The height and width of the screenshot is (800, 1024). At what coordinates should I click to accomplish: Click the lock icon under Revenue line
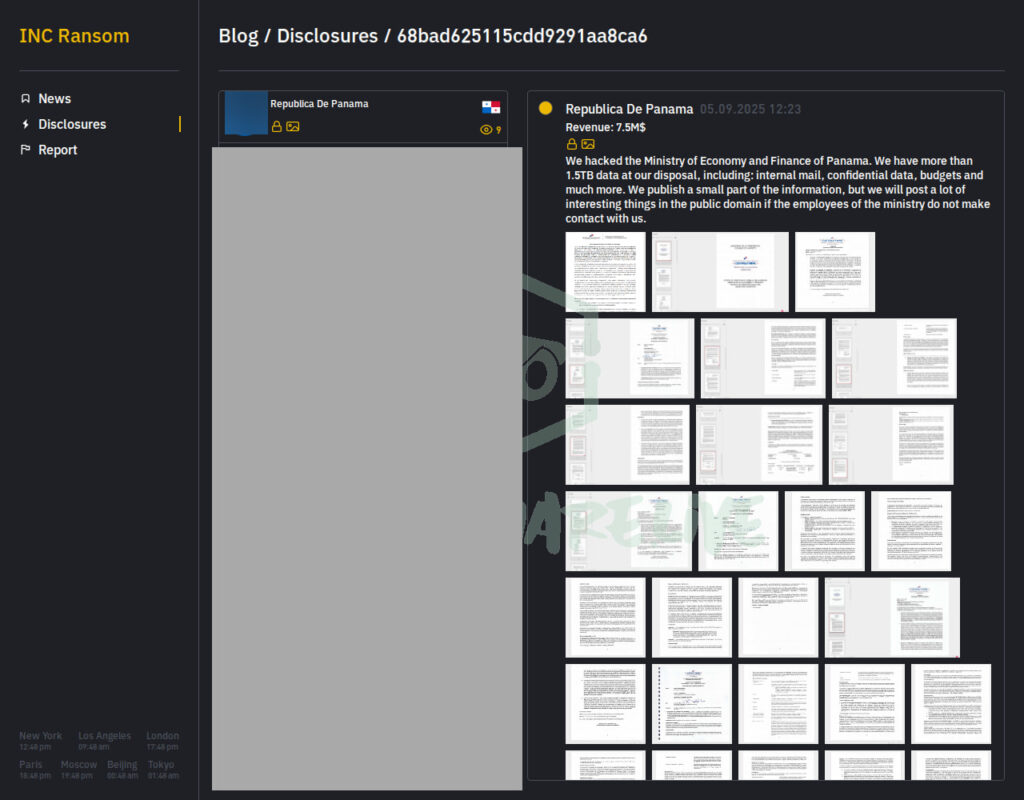[x=571, y=144]
